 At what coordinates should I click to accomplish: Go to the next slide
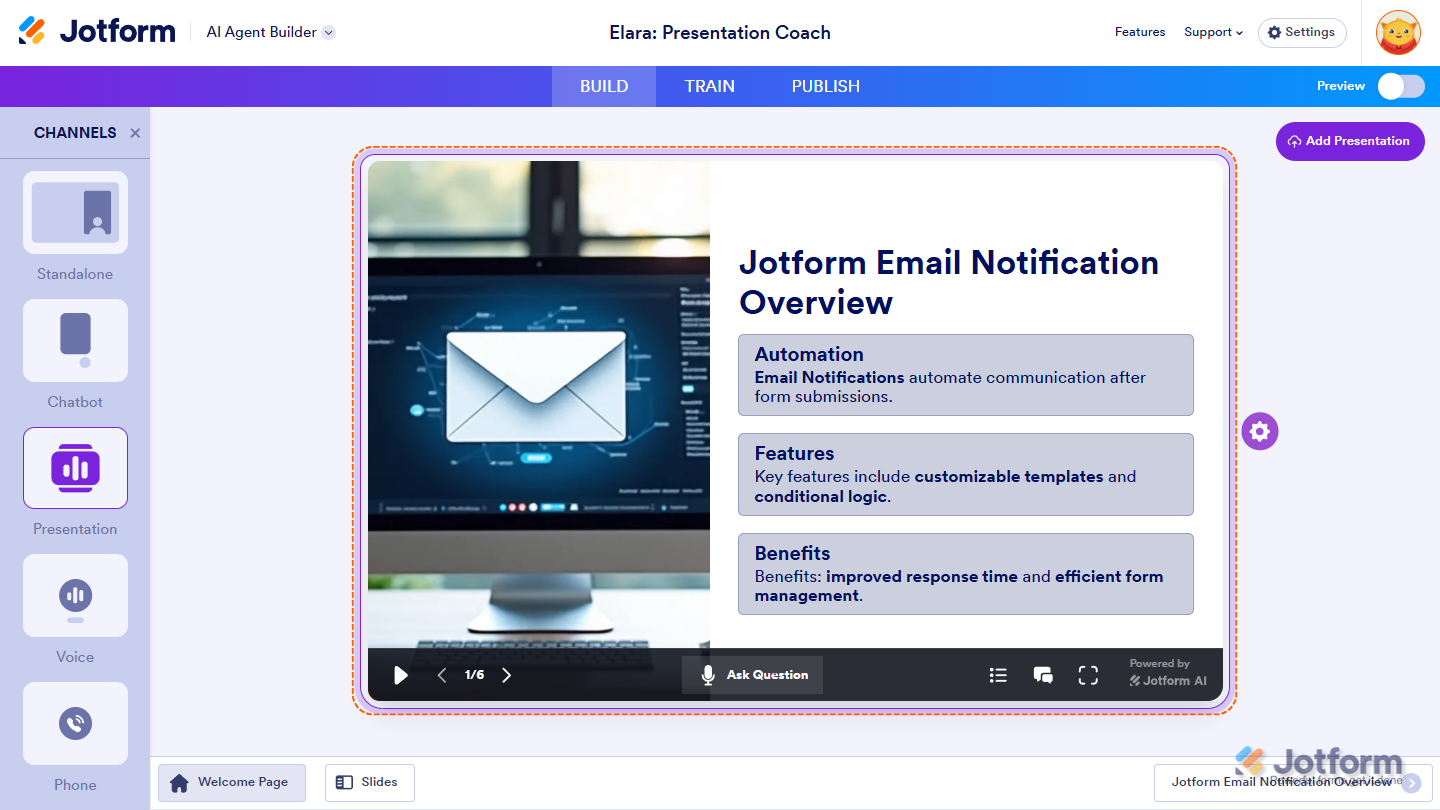click(x=506, y=675)
